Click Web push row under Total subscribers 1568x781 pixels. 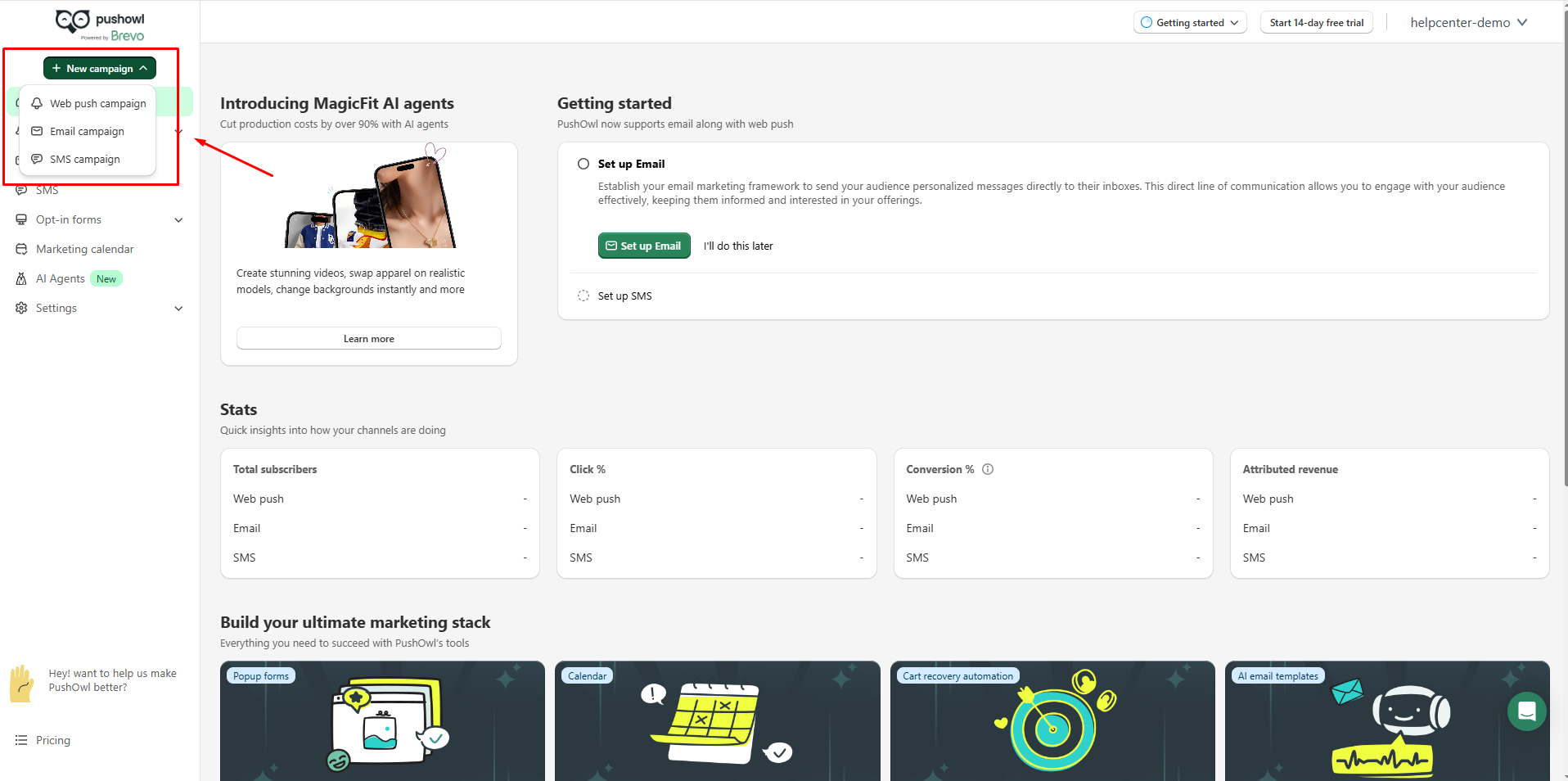coord(380,499)
